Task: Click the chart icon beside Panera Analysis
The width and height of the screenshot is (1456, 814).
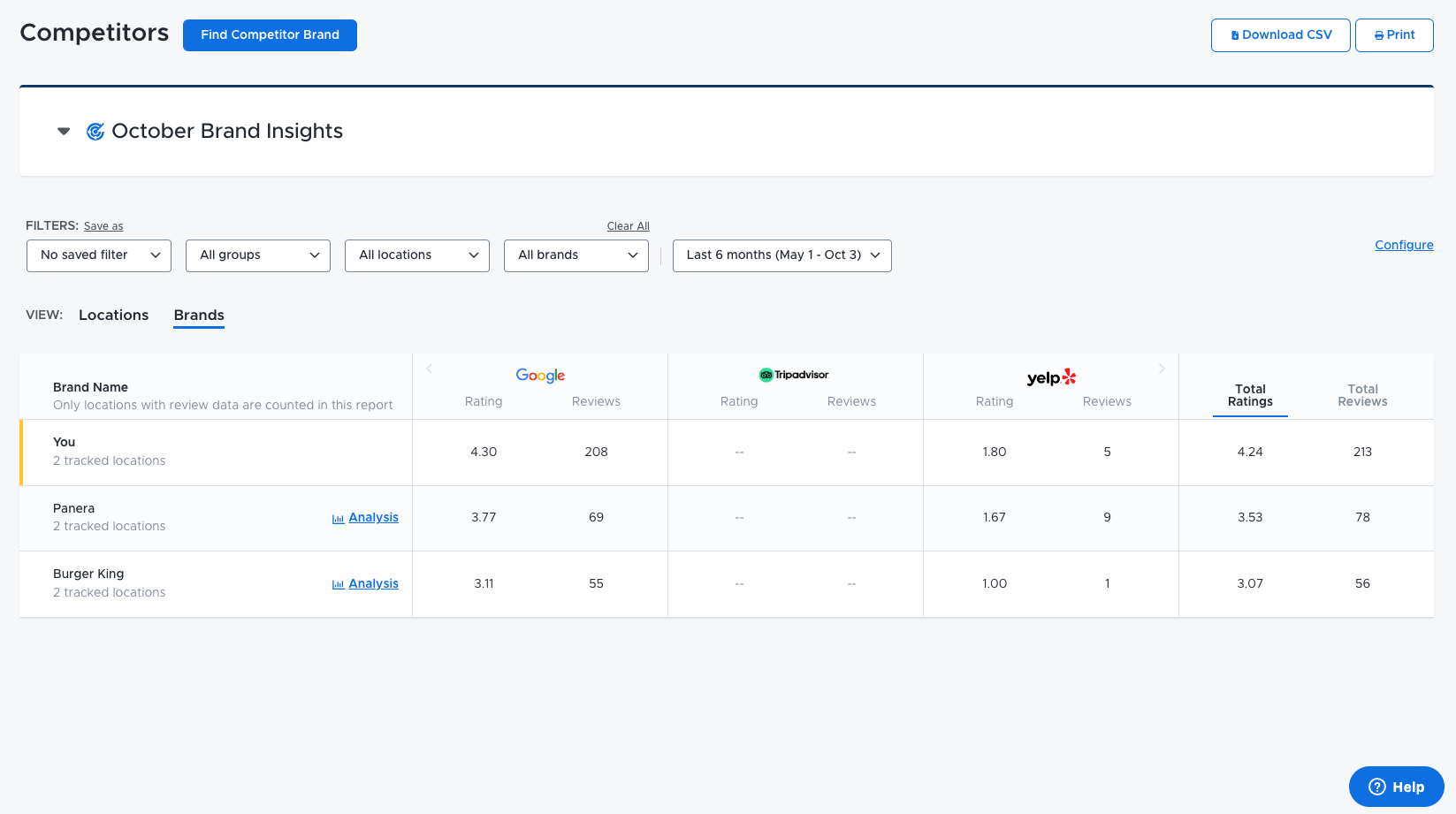Action: coord(338,519)
